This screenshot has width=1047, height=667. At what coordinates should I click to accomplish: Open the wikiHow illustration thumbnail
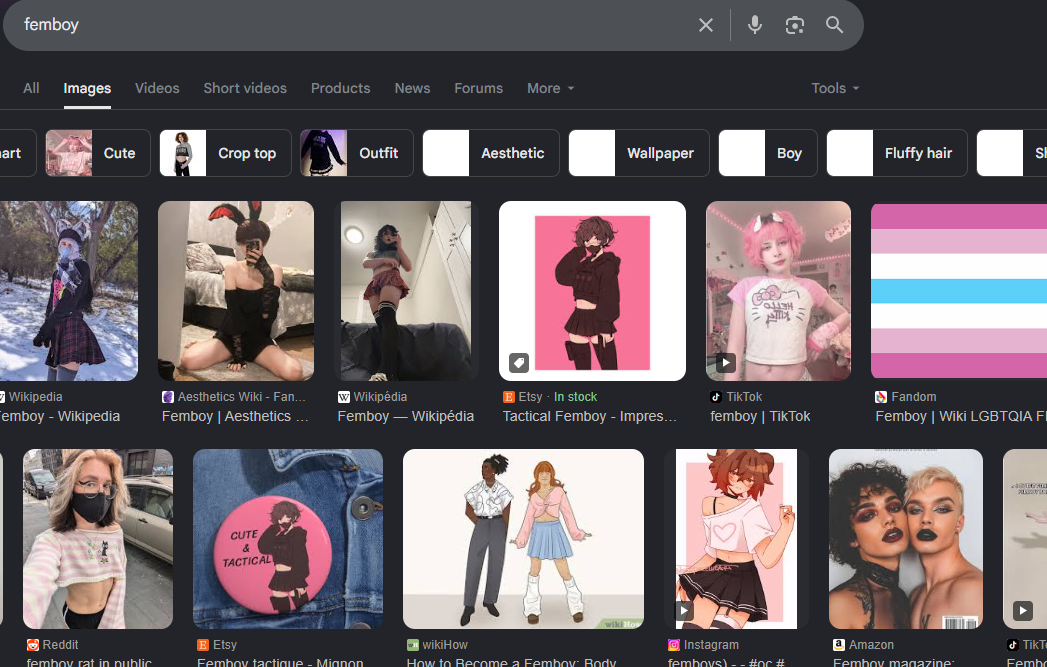pos(524,539)
